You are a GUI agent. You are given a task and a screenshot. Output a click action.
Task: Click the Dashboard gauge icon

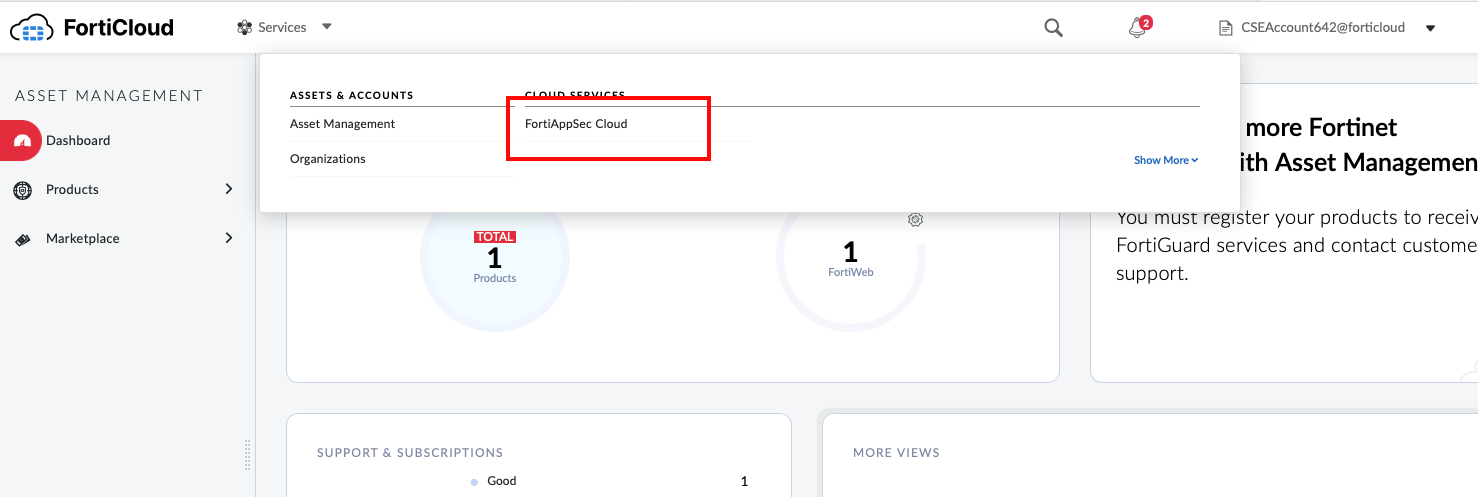coord(23,141)
